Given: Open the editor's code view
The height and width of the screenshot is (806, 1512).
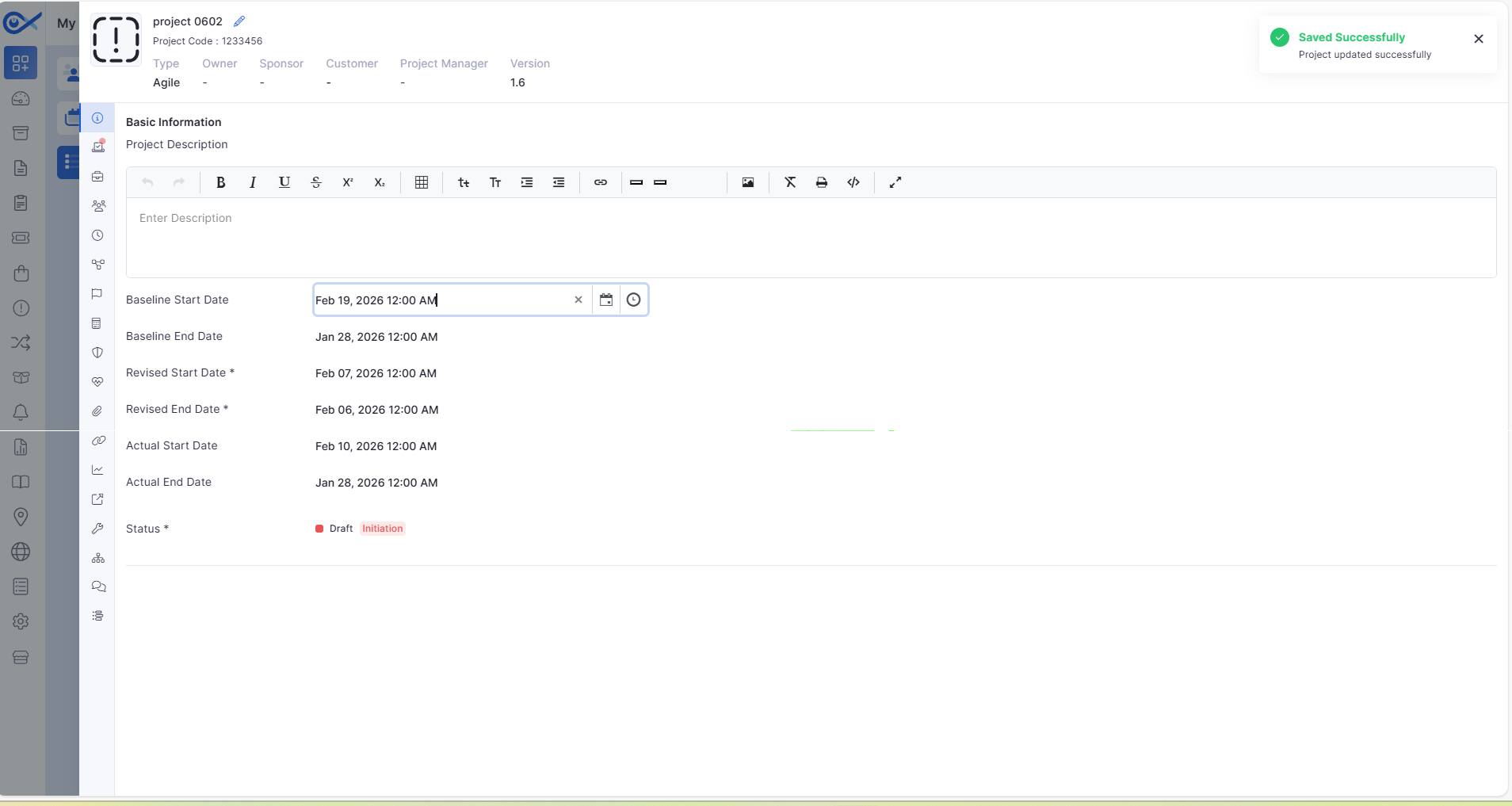Looking at the screenshot, I should [x=853, y=182].
